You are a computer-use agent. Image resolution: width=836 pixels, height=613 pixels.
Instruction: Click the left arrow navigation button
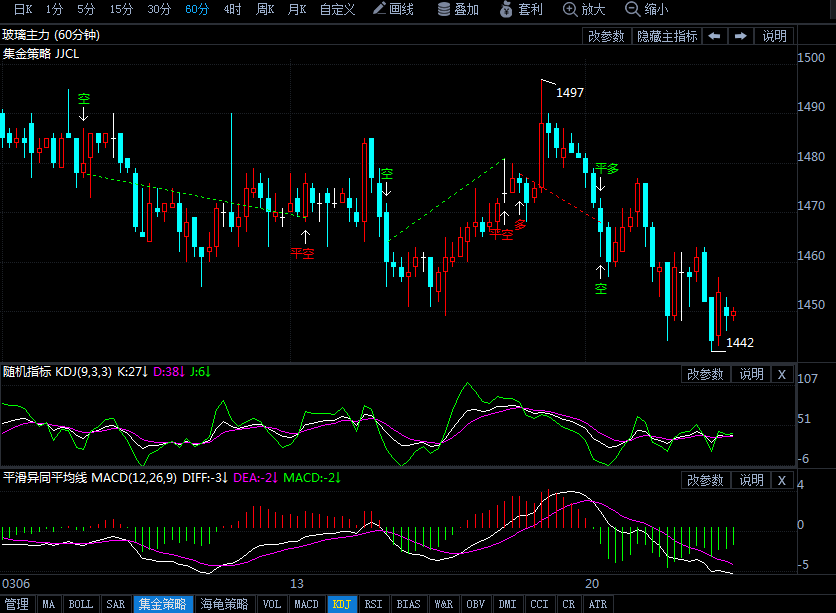point(714,36)
